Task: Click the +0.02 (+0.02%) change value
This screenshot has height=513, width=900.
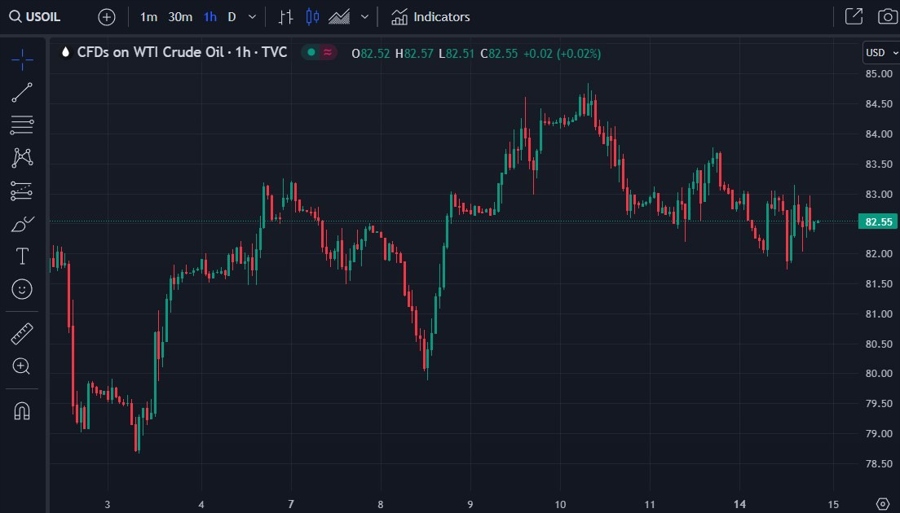Action: point(562,53)
